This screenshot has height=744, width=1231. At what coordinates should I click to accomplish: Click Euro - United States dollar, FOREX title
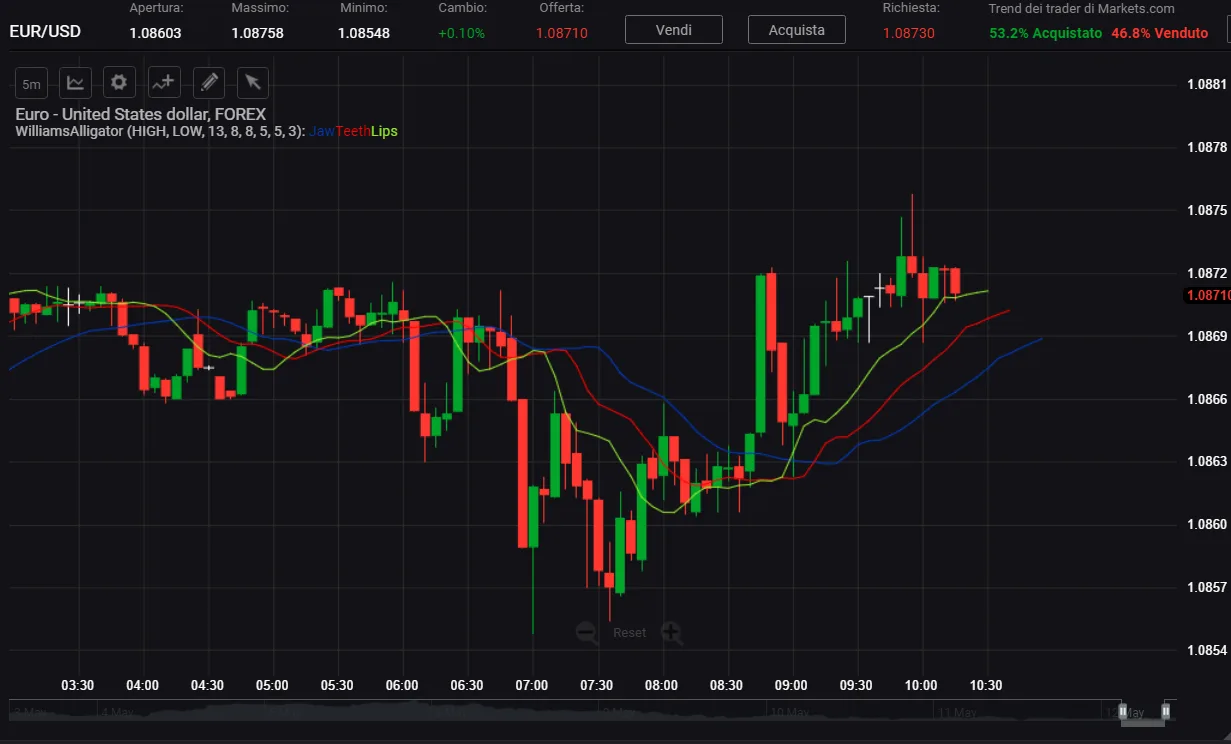[x=141, y=114]
